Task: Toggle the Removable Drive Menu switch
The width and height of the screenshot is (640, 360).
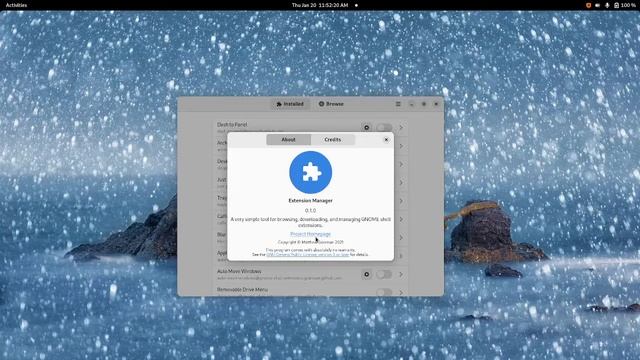Action: (384, 292)
